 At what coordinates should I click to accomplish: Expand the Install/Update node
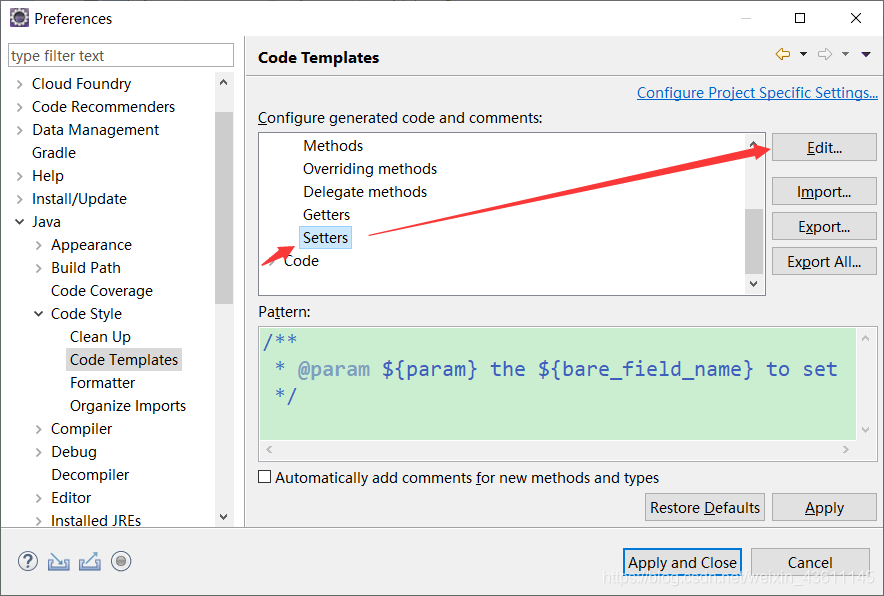coord(20,199)
